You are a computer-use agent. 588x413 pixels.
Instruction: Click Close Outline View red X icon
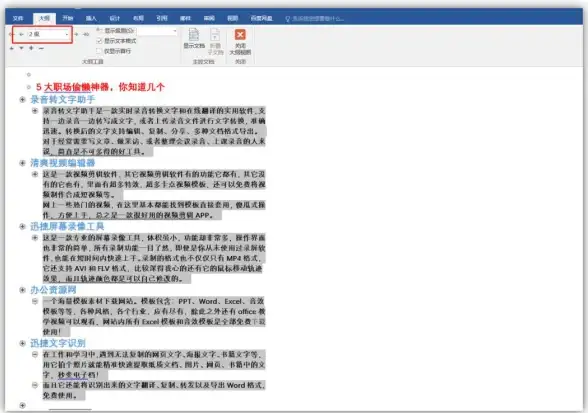pos(240,35)
